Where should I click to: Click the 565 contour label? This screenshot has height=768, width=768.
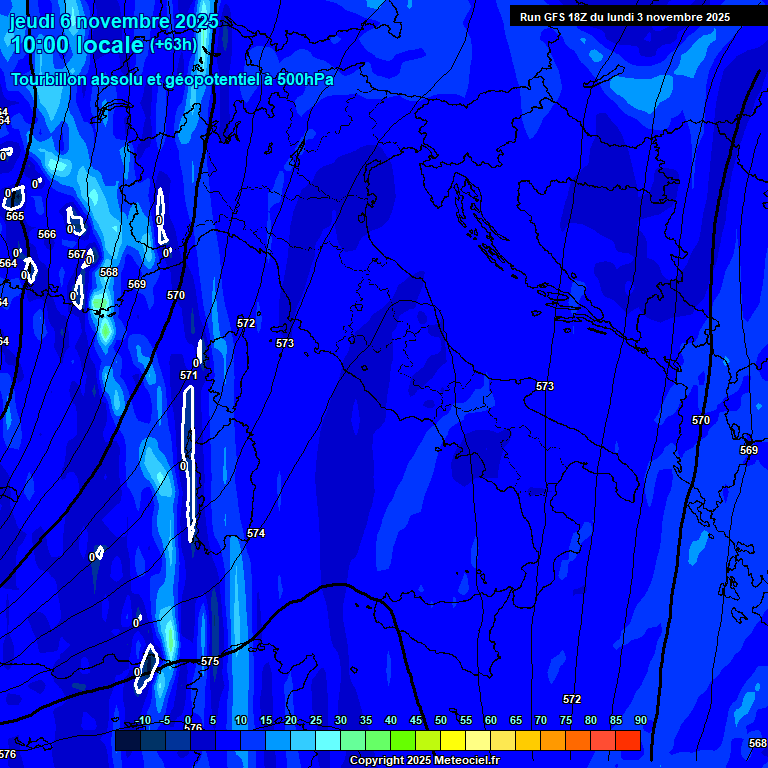click(x=15, y=216)
